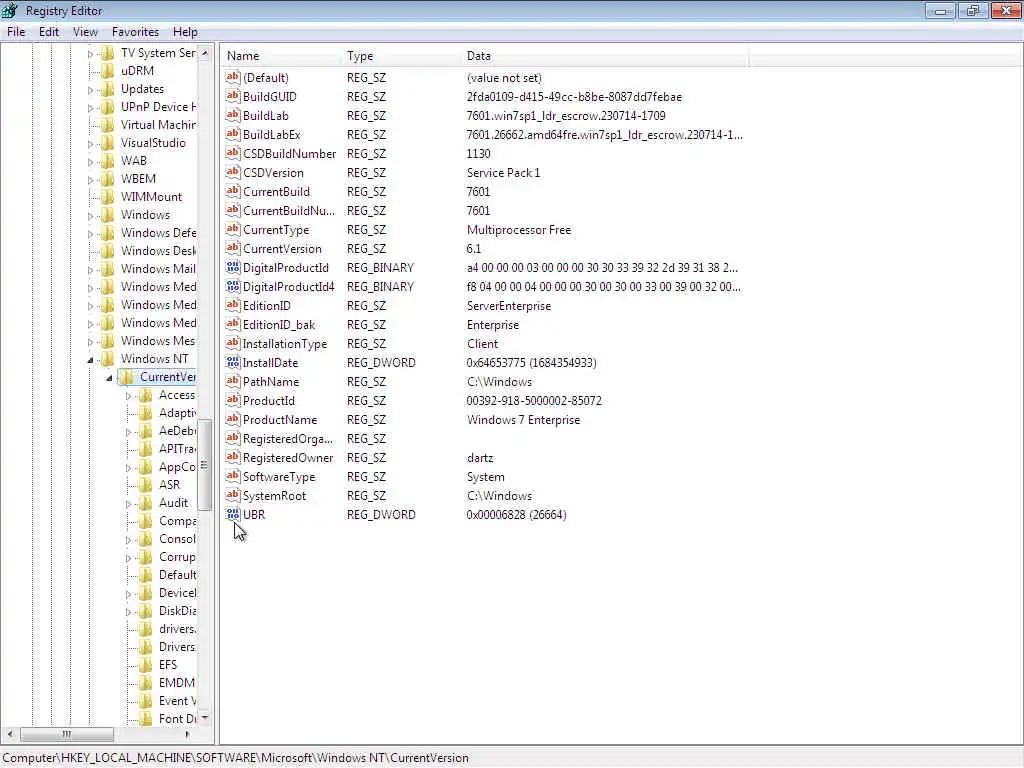Expand the VisualStudio tree node
The image size is (1024, 768).
90,144
